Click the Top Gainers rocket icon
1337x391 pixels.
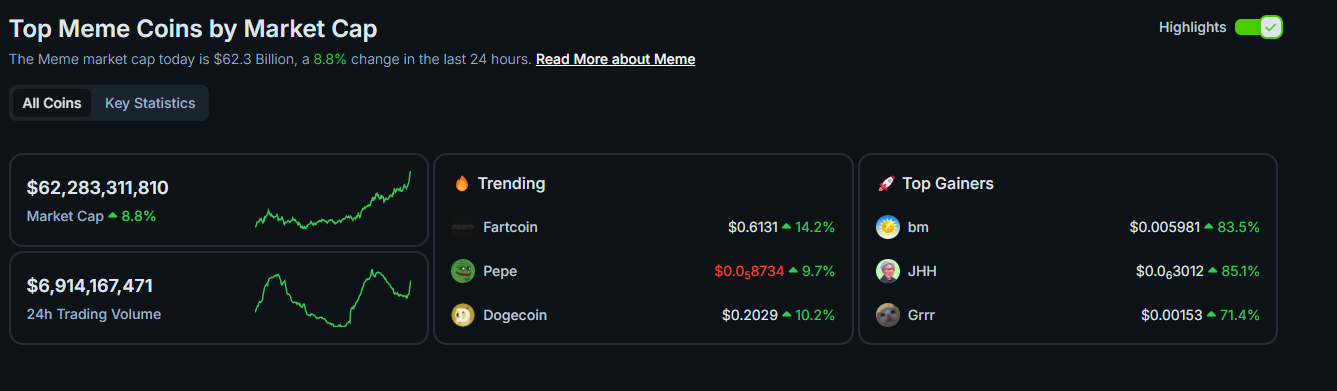pyautogui.click(x=885, y=183)
